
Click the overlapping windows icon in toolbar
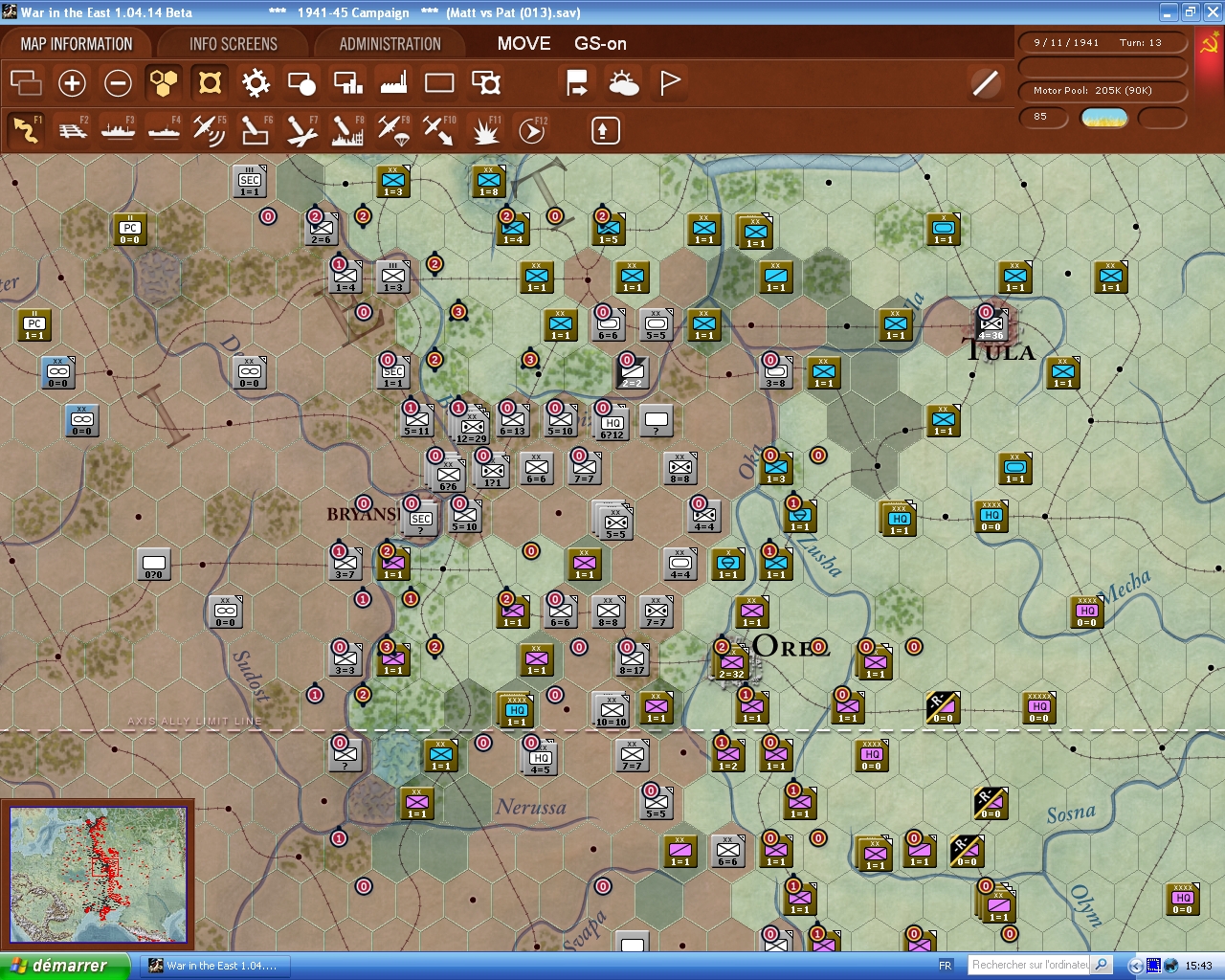tap(26, 83)
